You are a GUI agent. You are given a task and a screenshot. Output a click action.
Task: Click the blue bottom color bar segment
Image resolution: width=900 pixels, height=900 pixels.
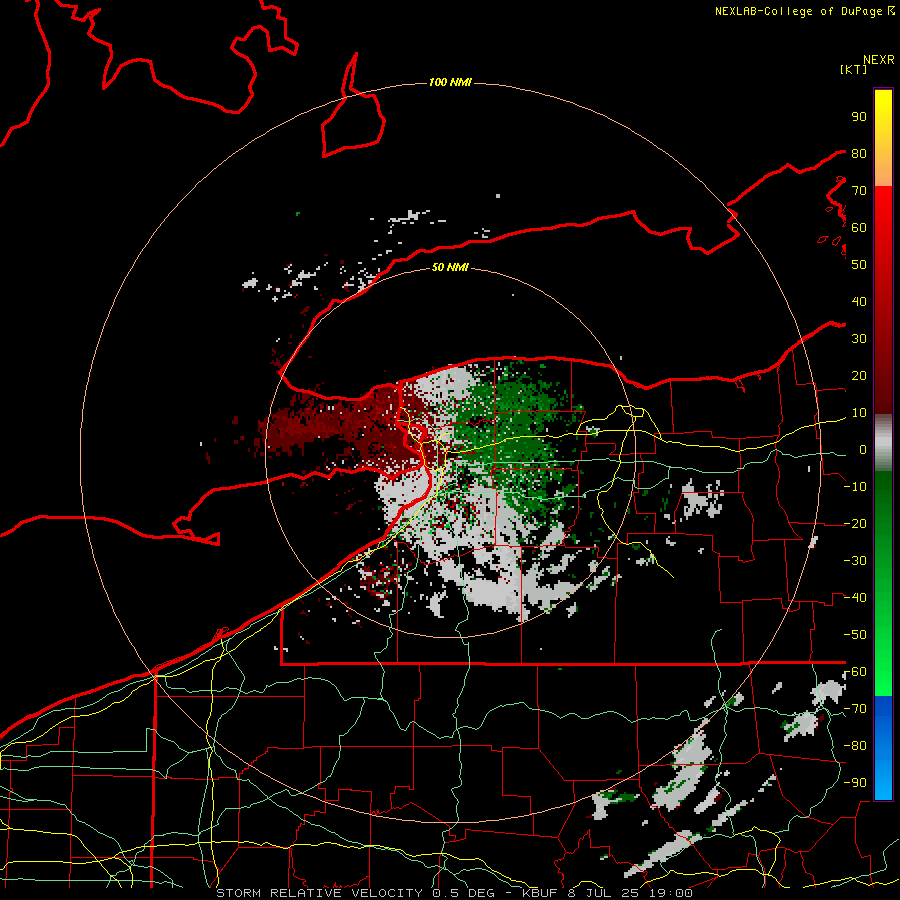coord(883,747)
